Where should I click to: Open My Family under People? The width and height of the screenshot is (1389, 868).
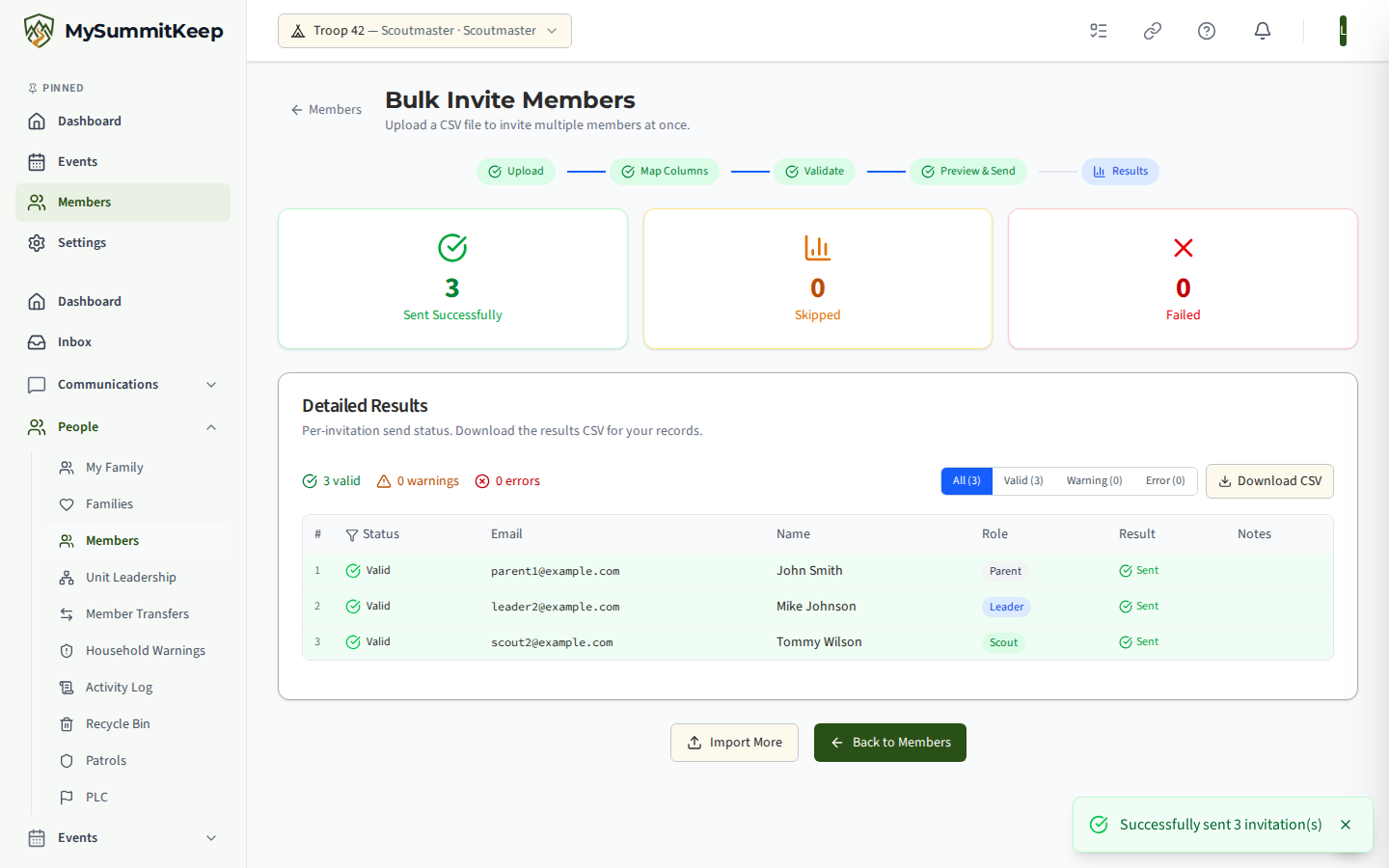(x=139, y=468)
